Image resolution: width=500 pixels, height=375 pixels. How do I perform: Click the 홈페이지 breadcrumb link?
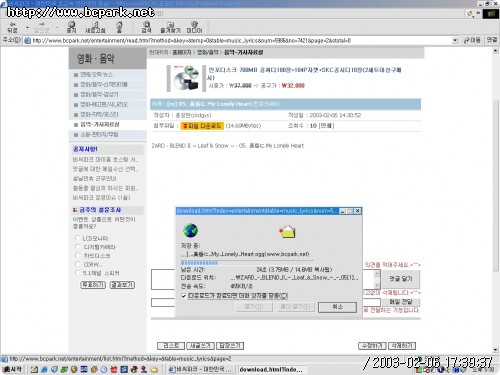[182, 52]
